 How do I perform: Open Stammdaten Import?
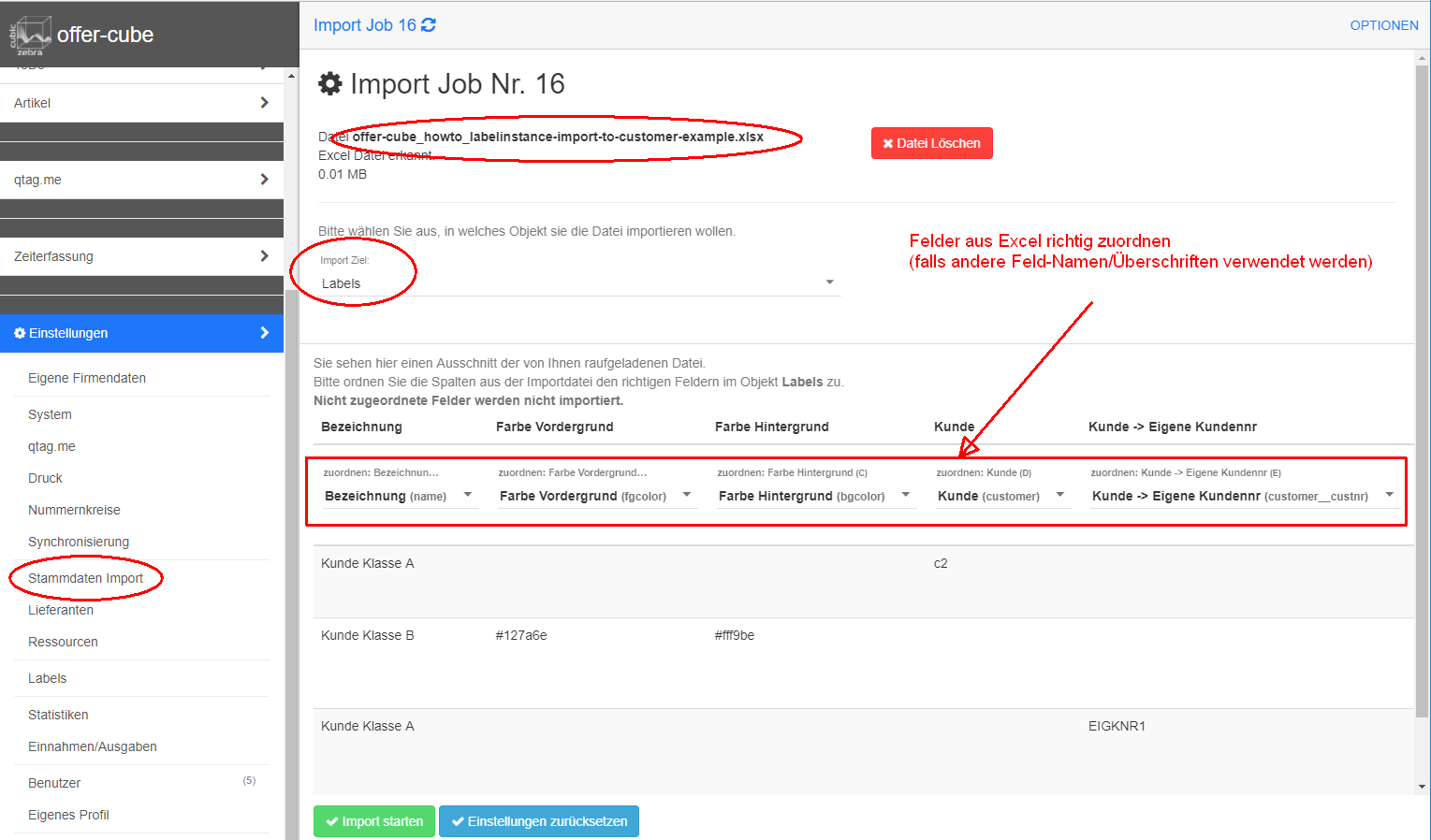[85, 578]
